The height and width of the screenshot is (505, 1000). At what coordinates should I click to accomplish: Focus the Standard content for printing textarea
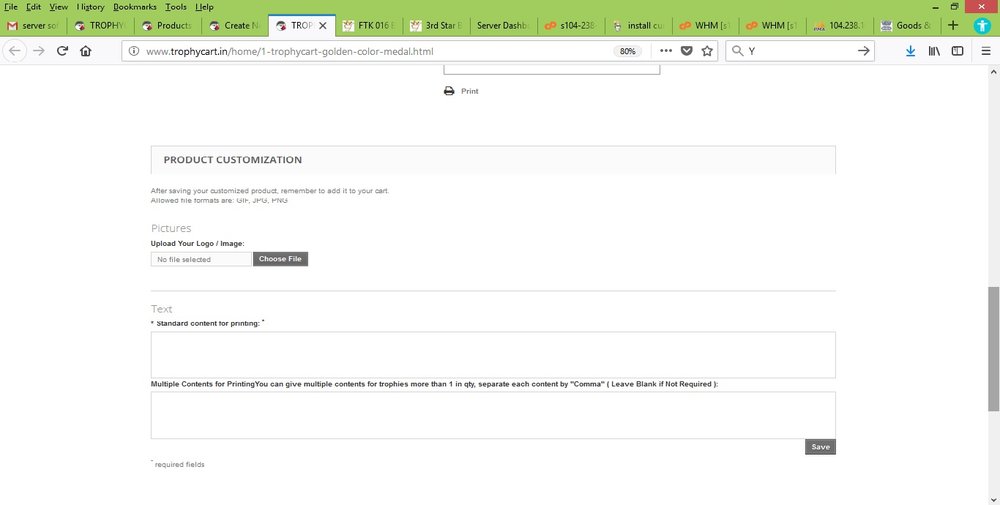493,355
